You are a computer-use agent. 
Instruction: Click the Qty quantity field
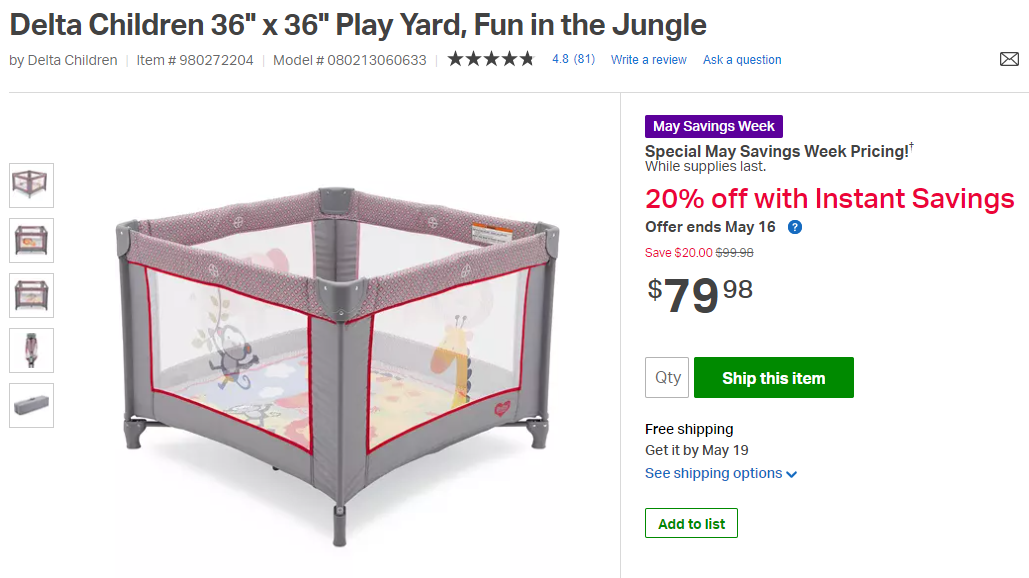click(x=667, y=377)
